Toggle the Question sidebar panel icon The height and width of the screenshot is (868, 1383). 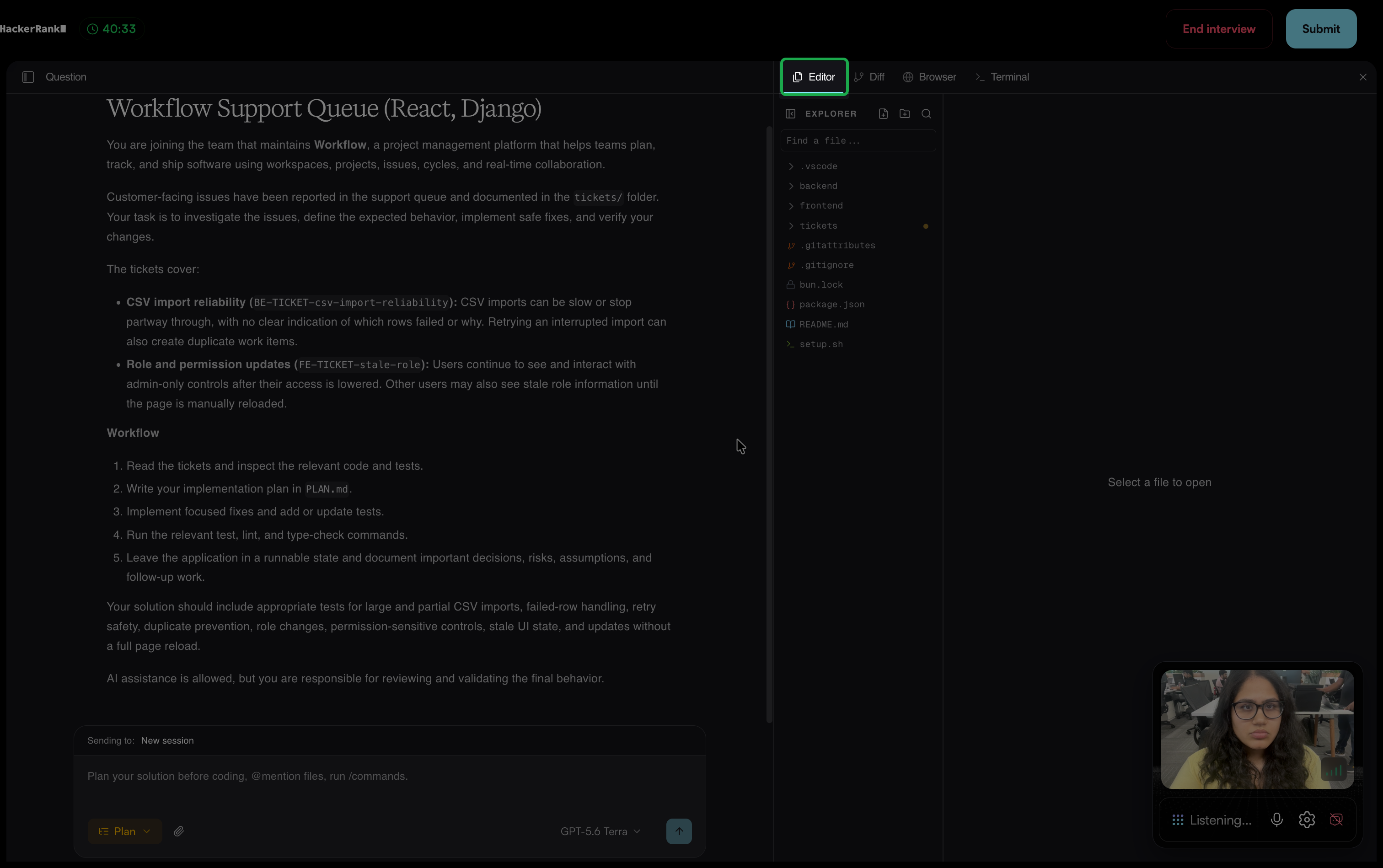pyautogui.click(x=28, y=77)
